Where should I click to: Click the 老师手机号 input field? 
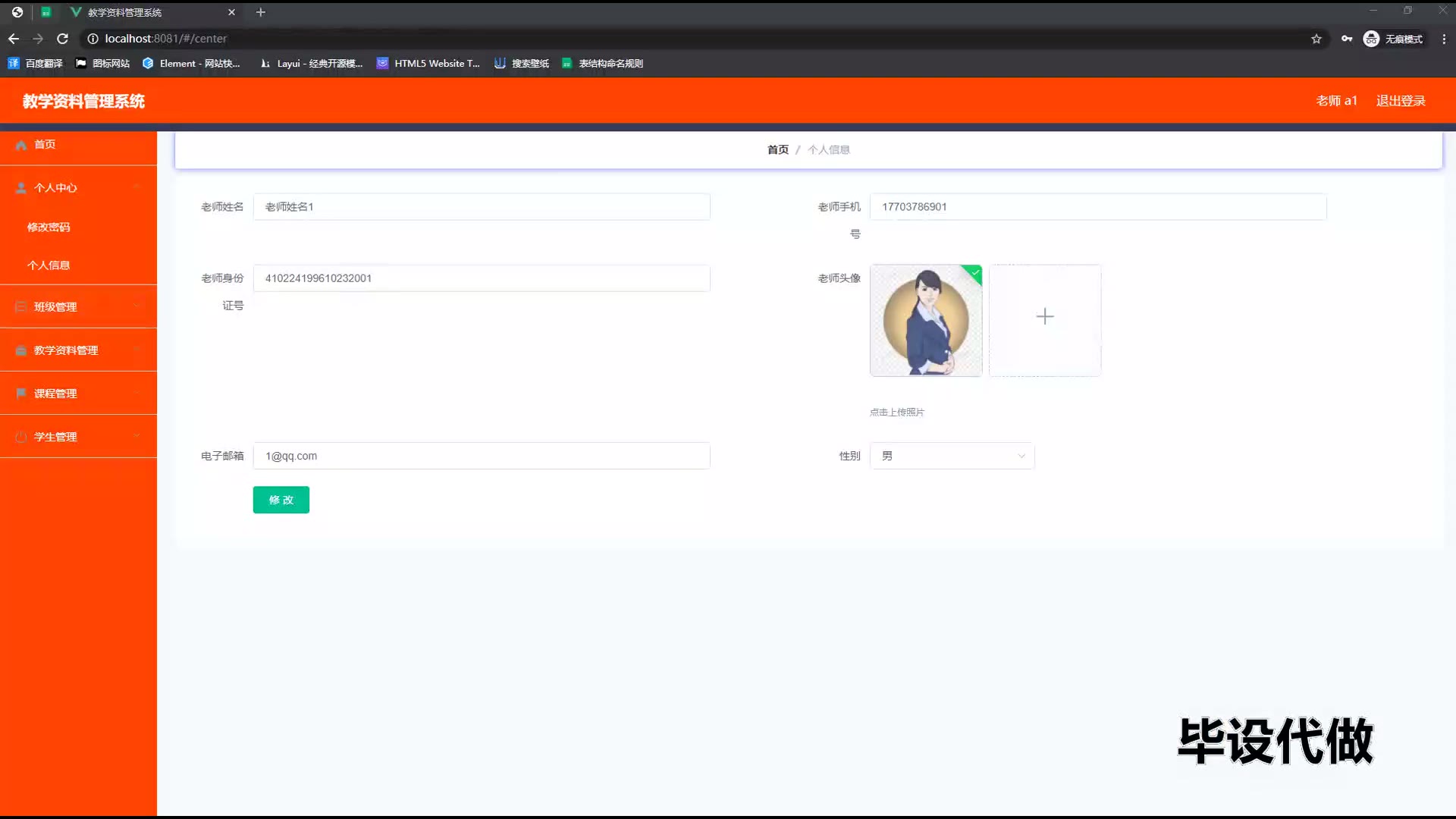click(x=1098, y=206)
